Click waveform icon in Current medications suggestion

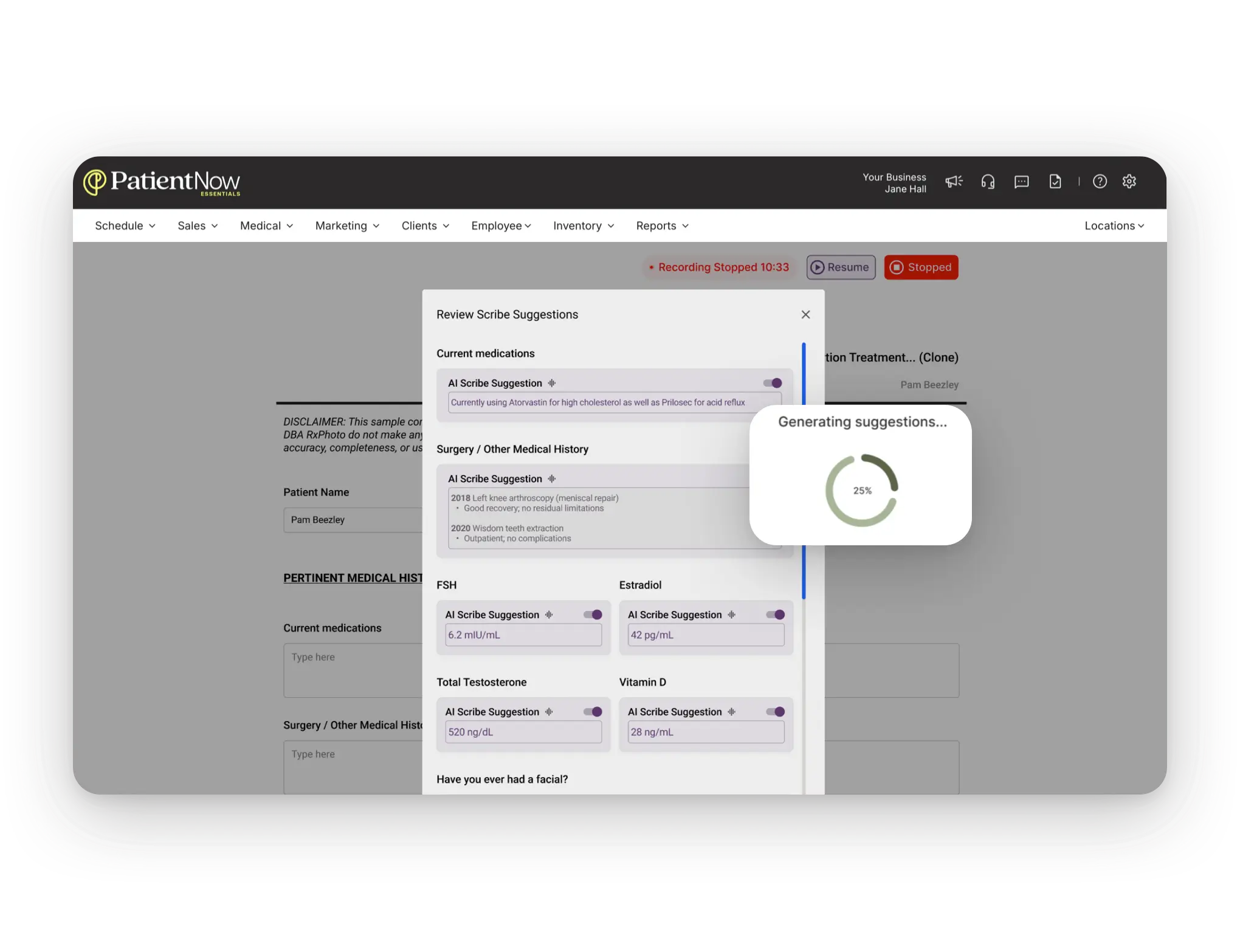pos(552,383)
